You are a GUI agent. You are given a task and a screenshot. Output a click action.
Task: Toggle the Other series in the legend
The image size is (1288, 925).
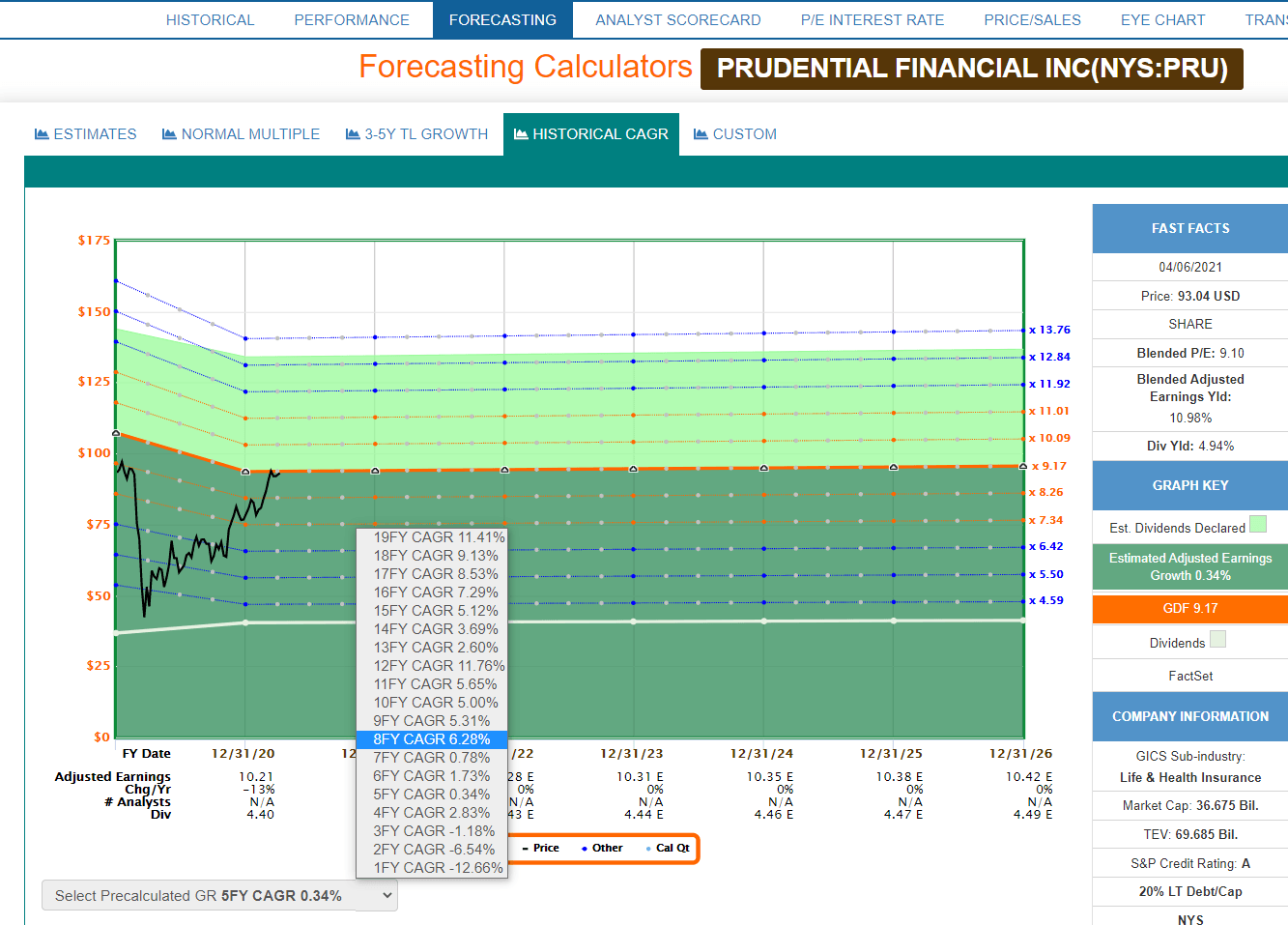pyautogui.click(x=602, y=848)
